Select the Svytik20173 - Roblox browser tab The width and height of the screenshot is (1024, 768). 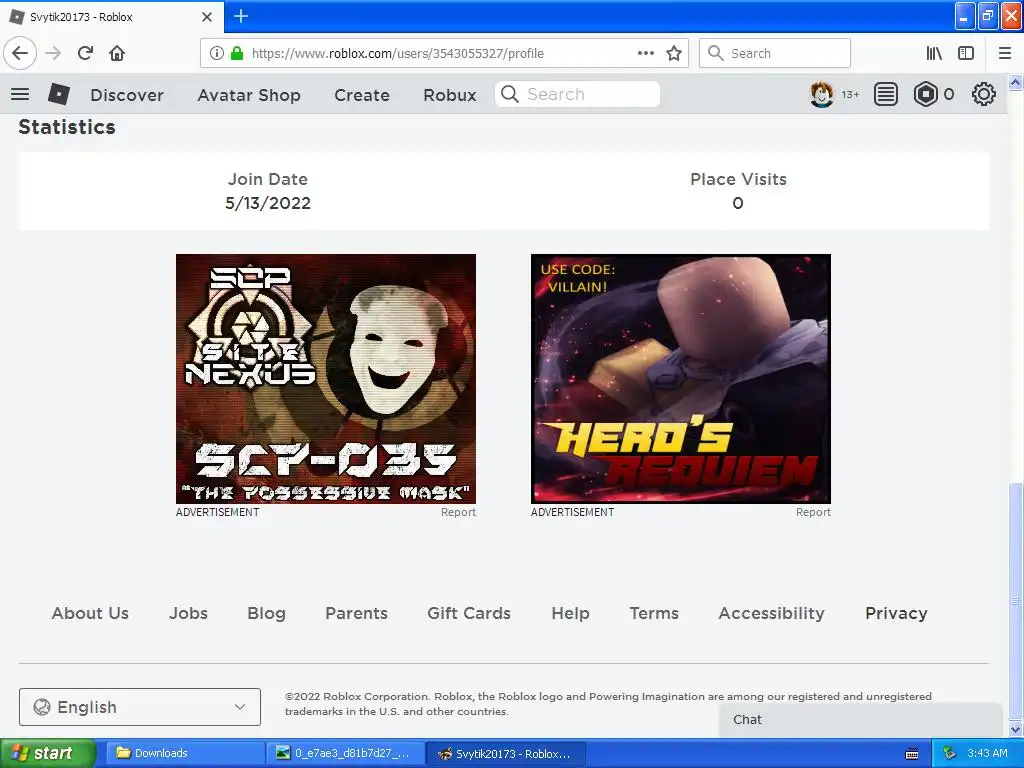(x=111, y=17)
